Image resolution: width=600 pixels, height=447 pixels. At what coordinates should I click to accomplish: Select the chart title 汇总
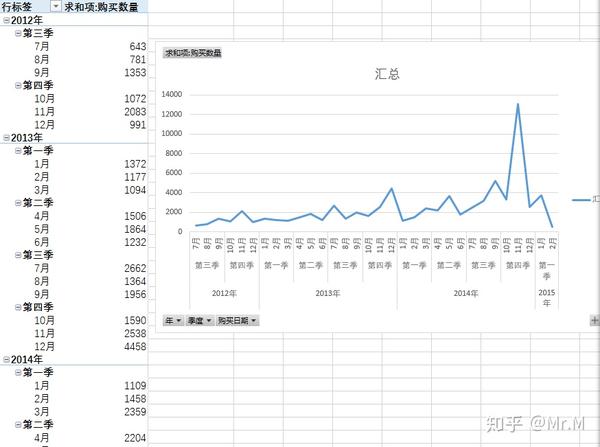(387, 73)
